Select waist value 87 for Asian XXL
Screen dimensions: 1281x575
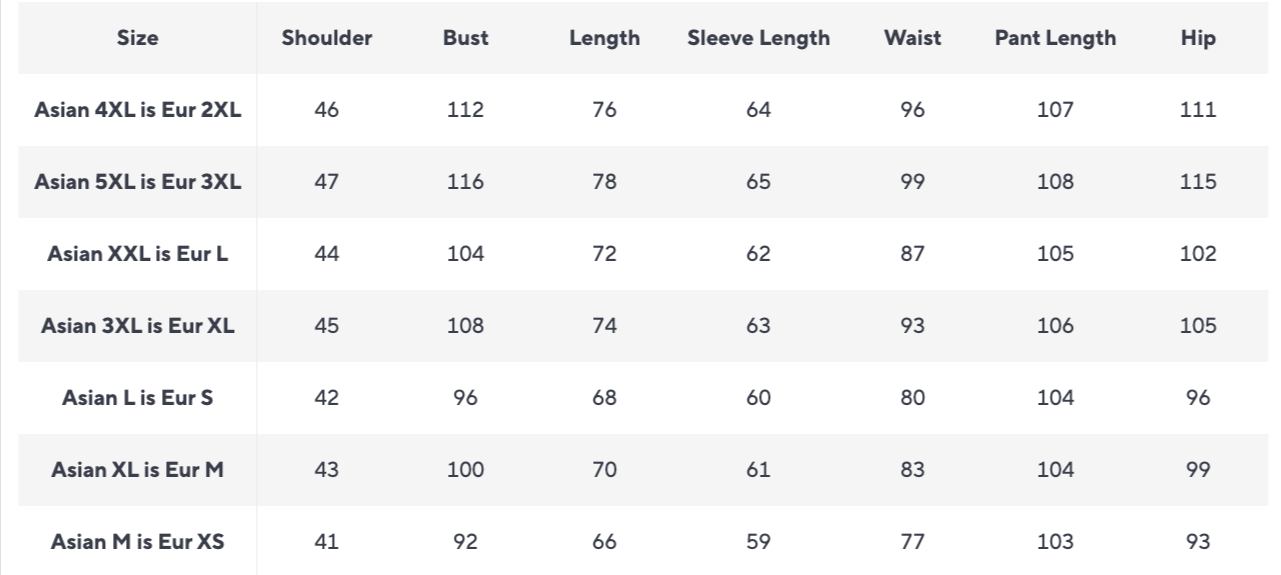912,254
